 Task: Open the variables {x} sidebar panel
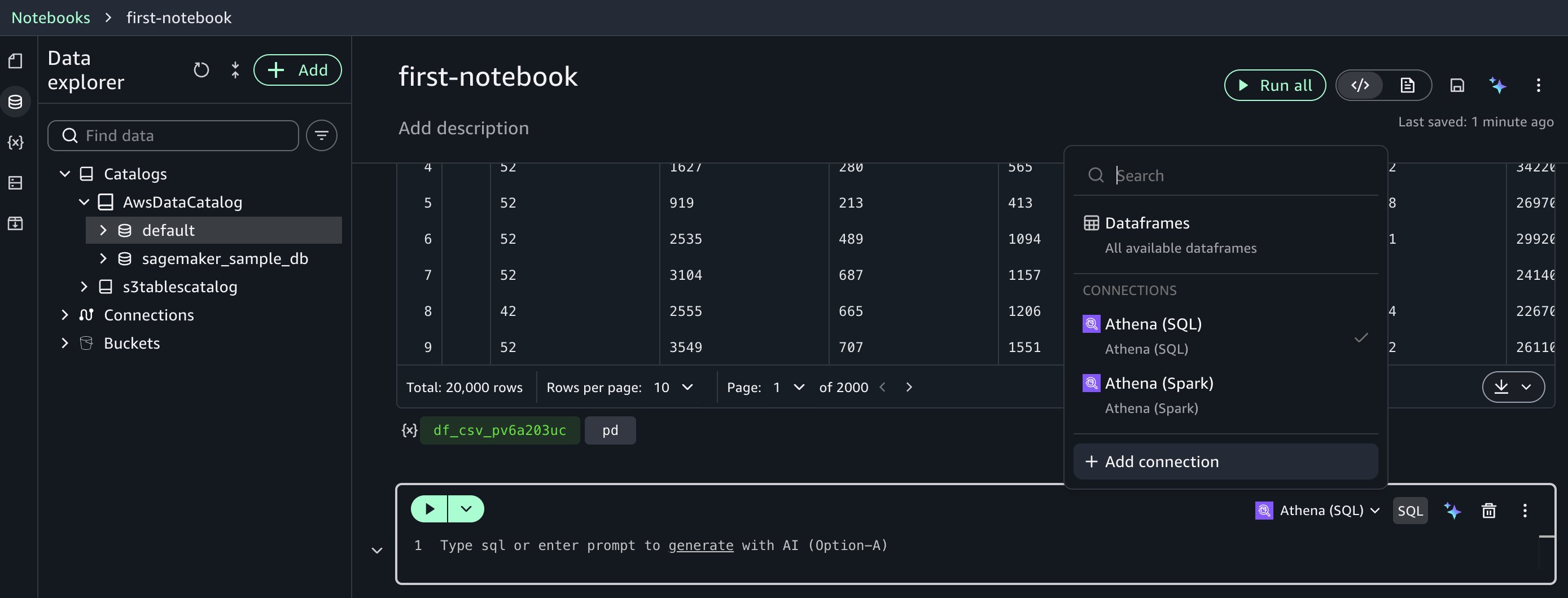(16, 142)
